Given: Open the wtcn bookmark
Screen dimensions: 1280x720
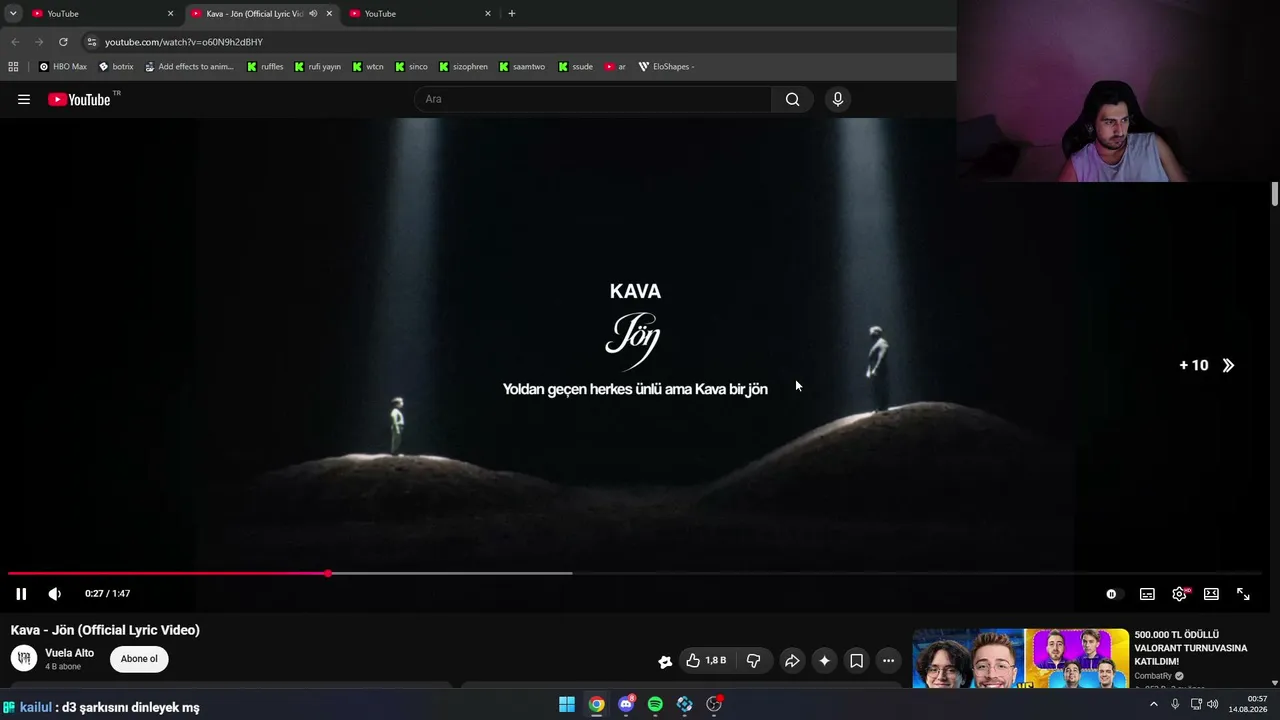Looking at the screenshot, I should coord(368,67).
